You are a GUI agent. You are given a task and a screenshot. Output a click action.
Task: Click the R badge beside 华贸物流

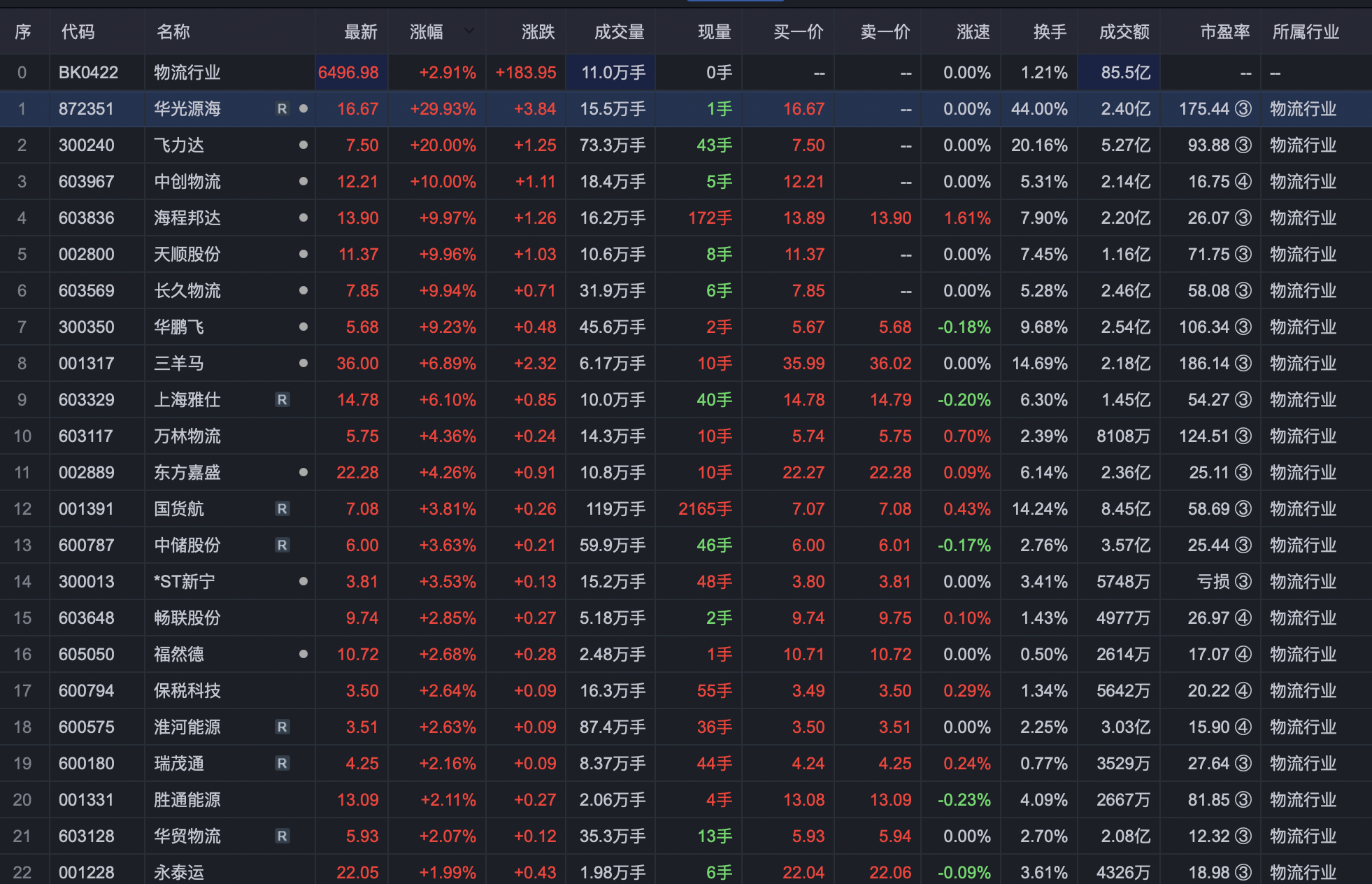(x=282, y=836)
